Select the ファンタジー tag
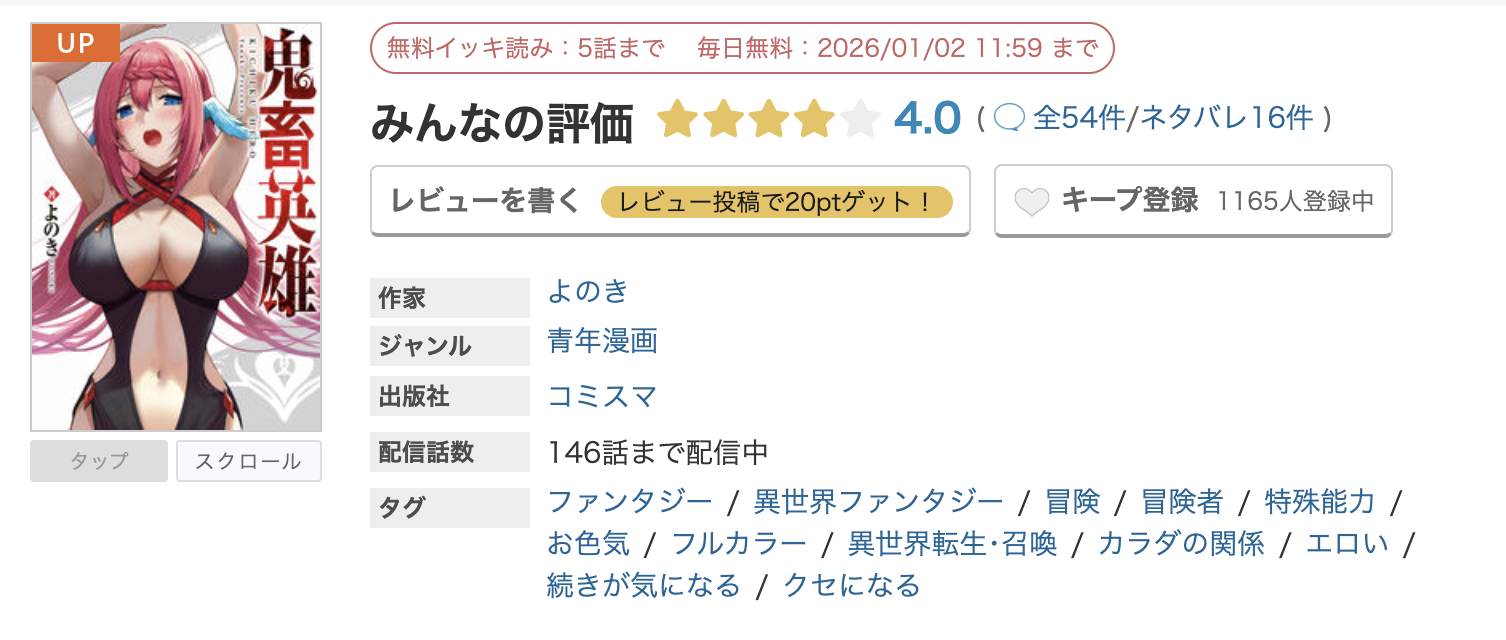Viewport: 1506px width, 640px height. 630,500
